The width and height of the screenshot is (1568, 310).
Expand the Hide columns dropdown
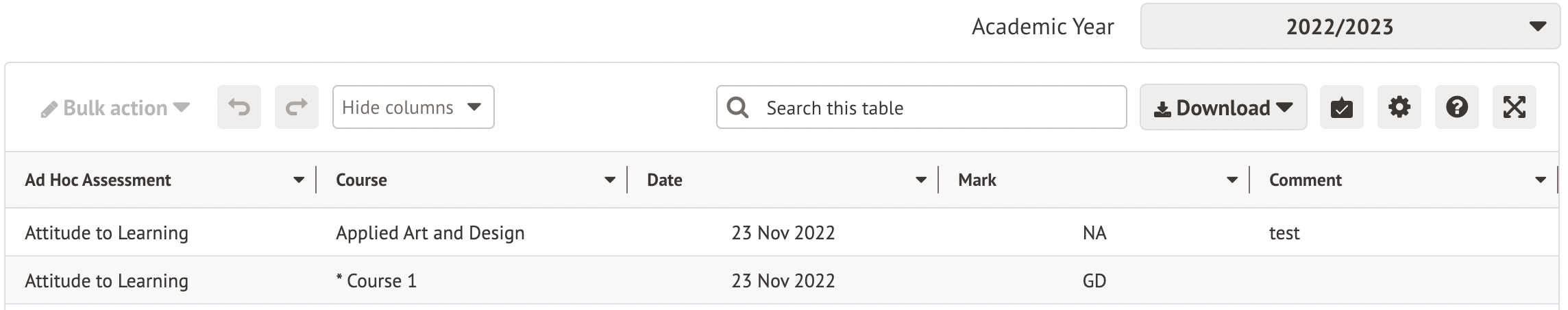pyautogui.click(x=413, y=107)
